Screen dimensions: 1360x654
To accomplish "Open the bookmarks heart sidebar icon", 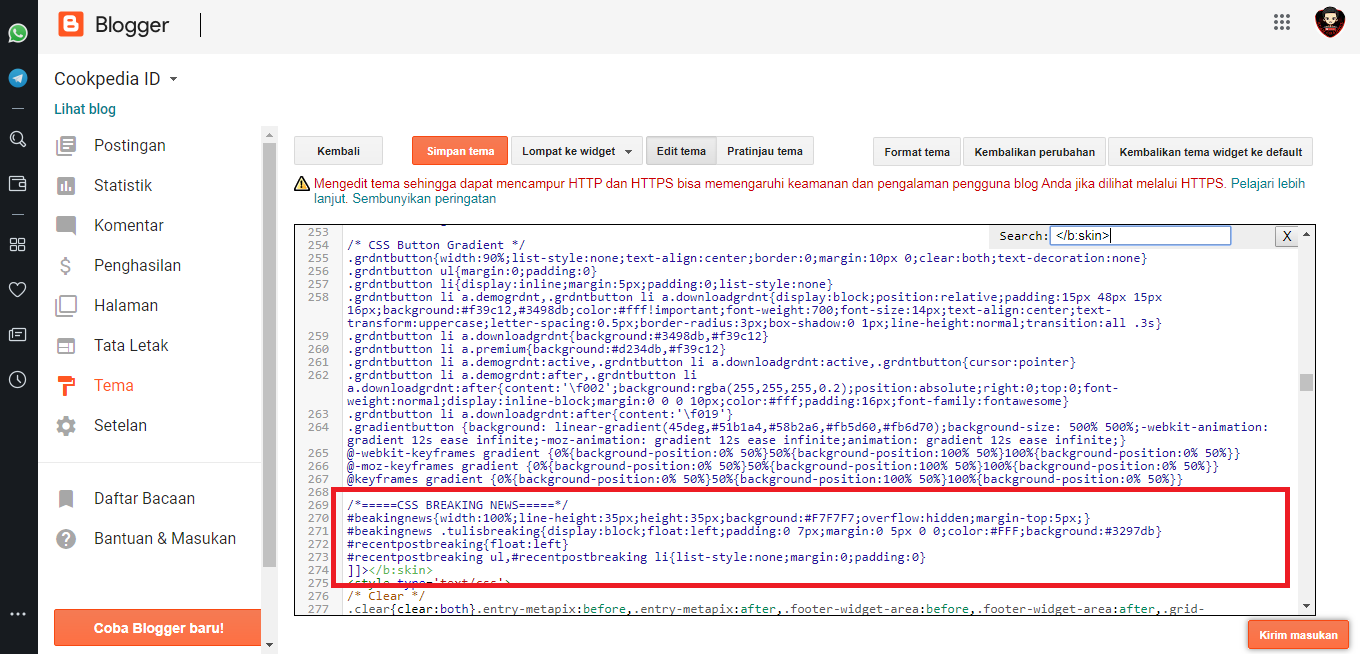I will [x=18, y=289].
